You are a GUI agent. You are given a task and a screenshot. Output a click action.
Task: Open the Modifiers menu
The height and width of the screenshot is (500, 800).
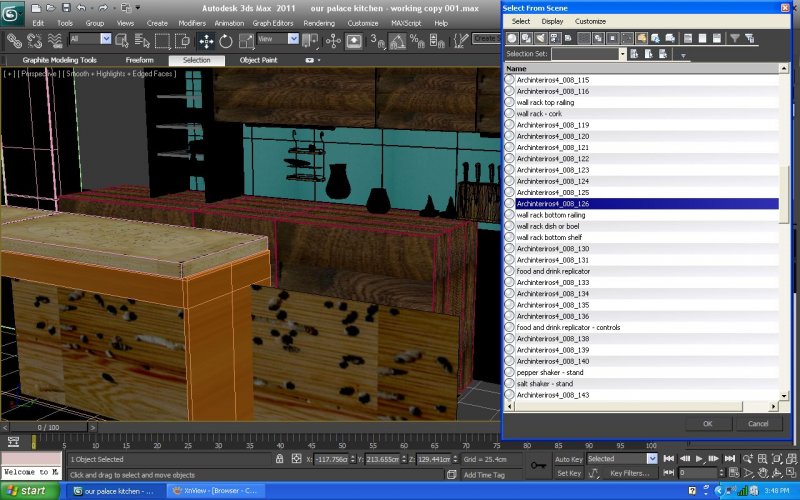[x=192, y=22]
